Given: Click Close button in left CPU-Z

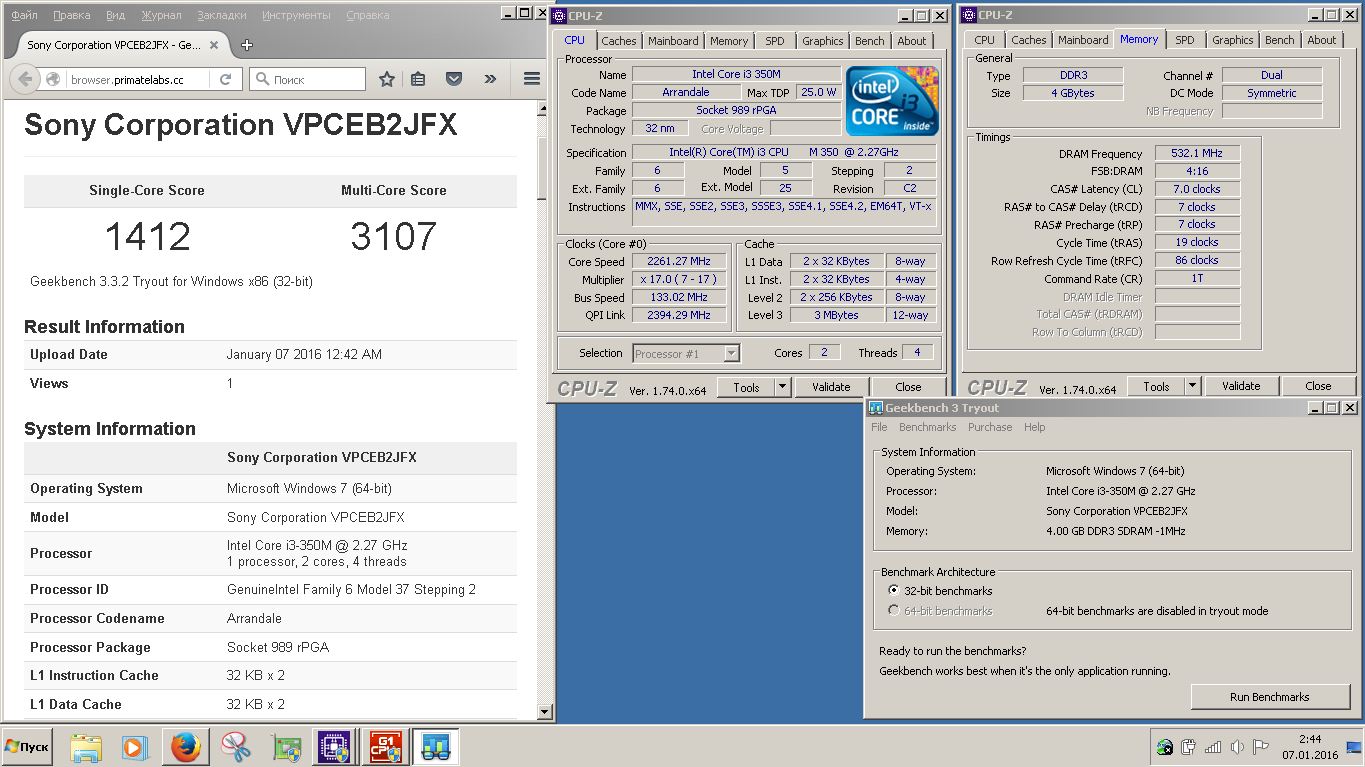Looking at the screenshot, I should click(908, 387).
